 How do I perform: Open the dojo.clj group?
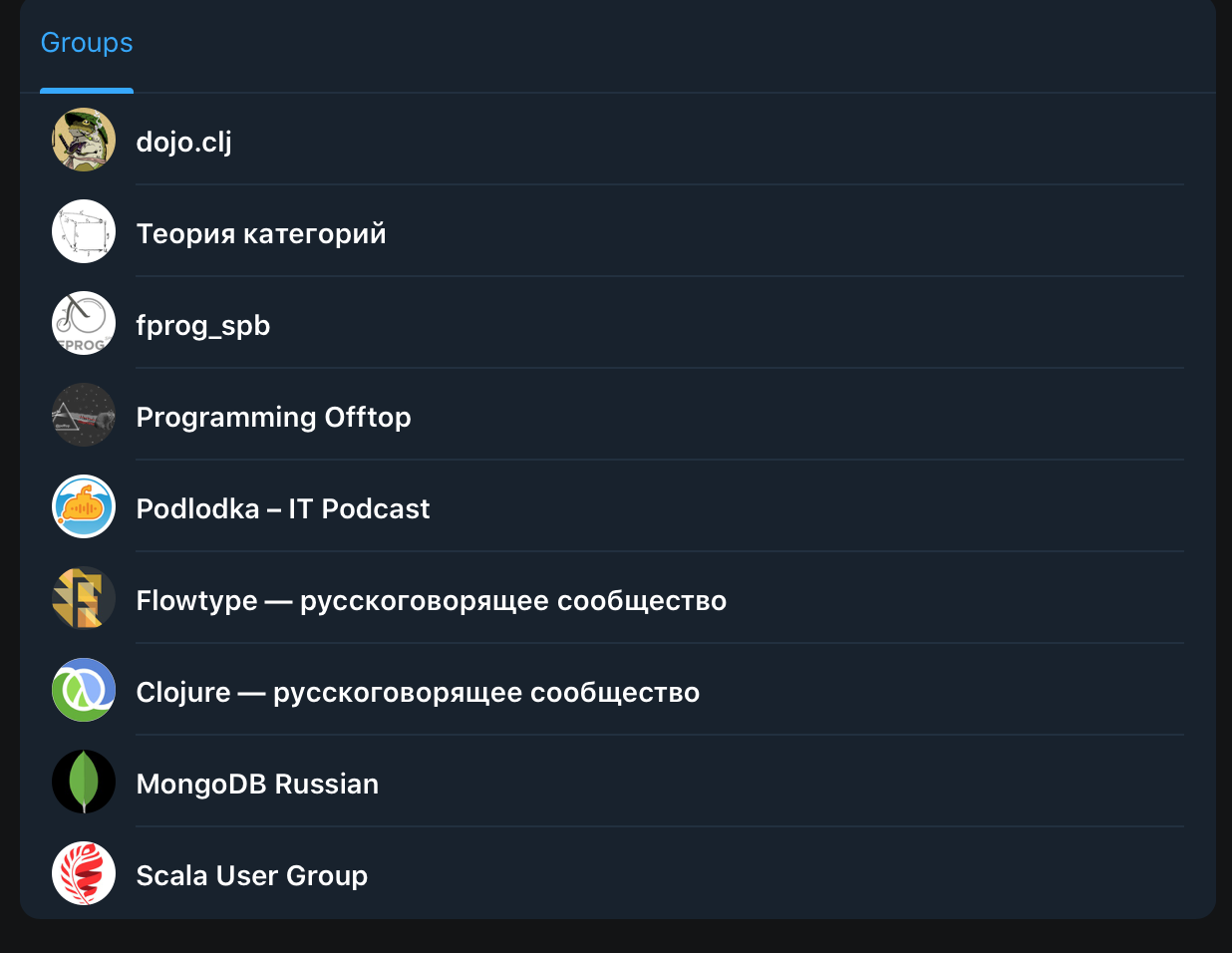point(618,140)
